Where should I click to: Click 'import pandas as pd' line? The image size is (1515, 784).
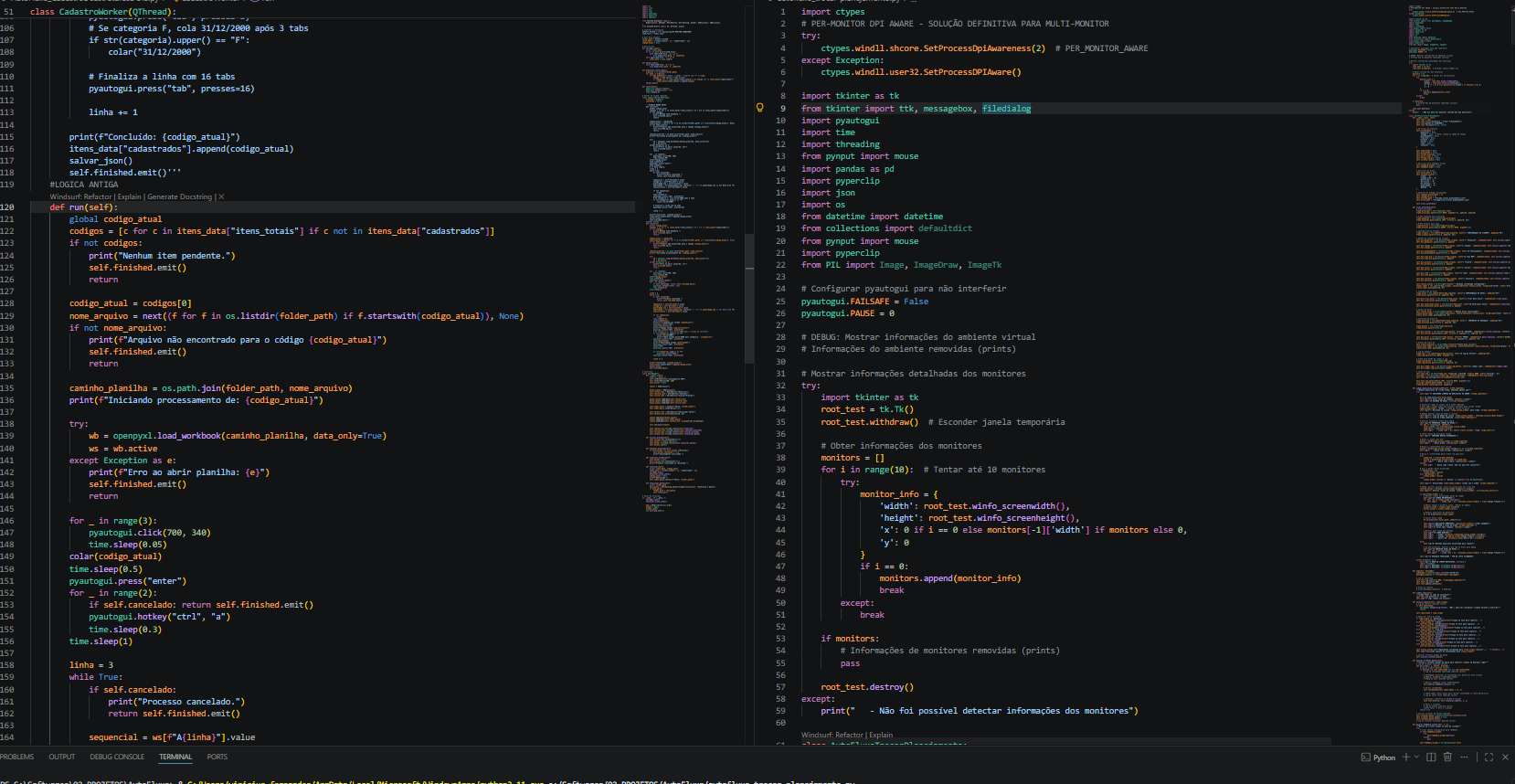point(848,169)
